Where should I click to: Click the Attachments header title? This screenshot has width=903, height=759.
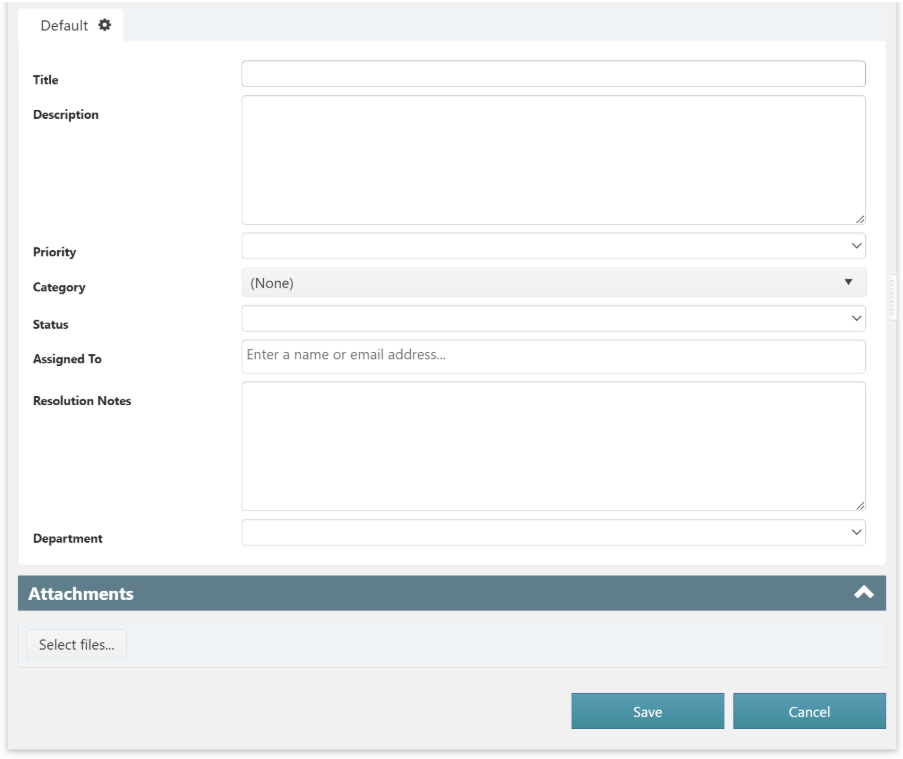81,594
